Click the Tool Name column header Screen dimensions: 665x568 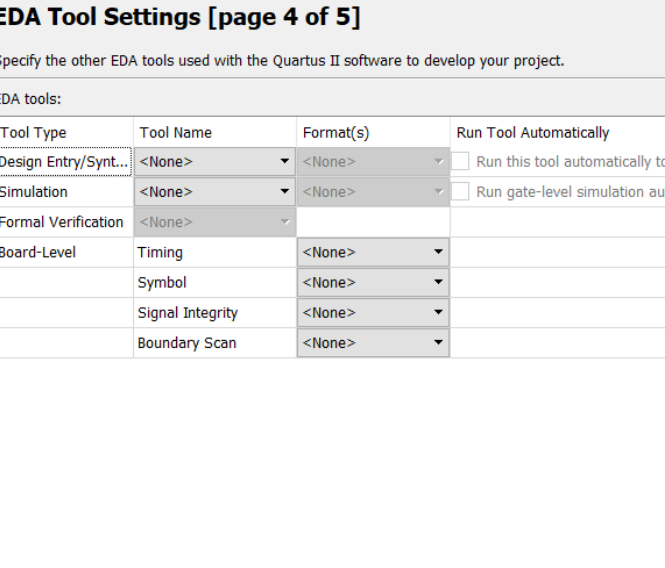pos(215,133)
